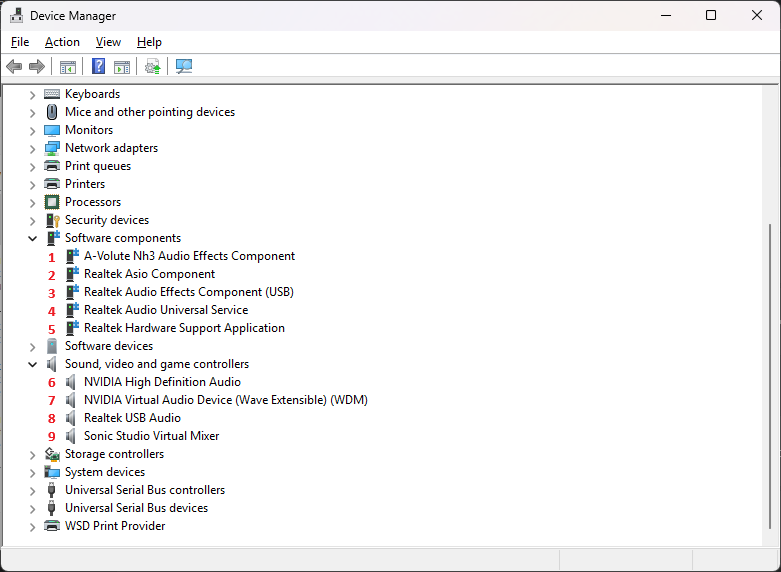781x572 pixels.
Task: Open the View menu
Action: coord(108,42)
